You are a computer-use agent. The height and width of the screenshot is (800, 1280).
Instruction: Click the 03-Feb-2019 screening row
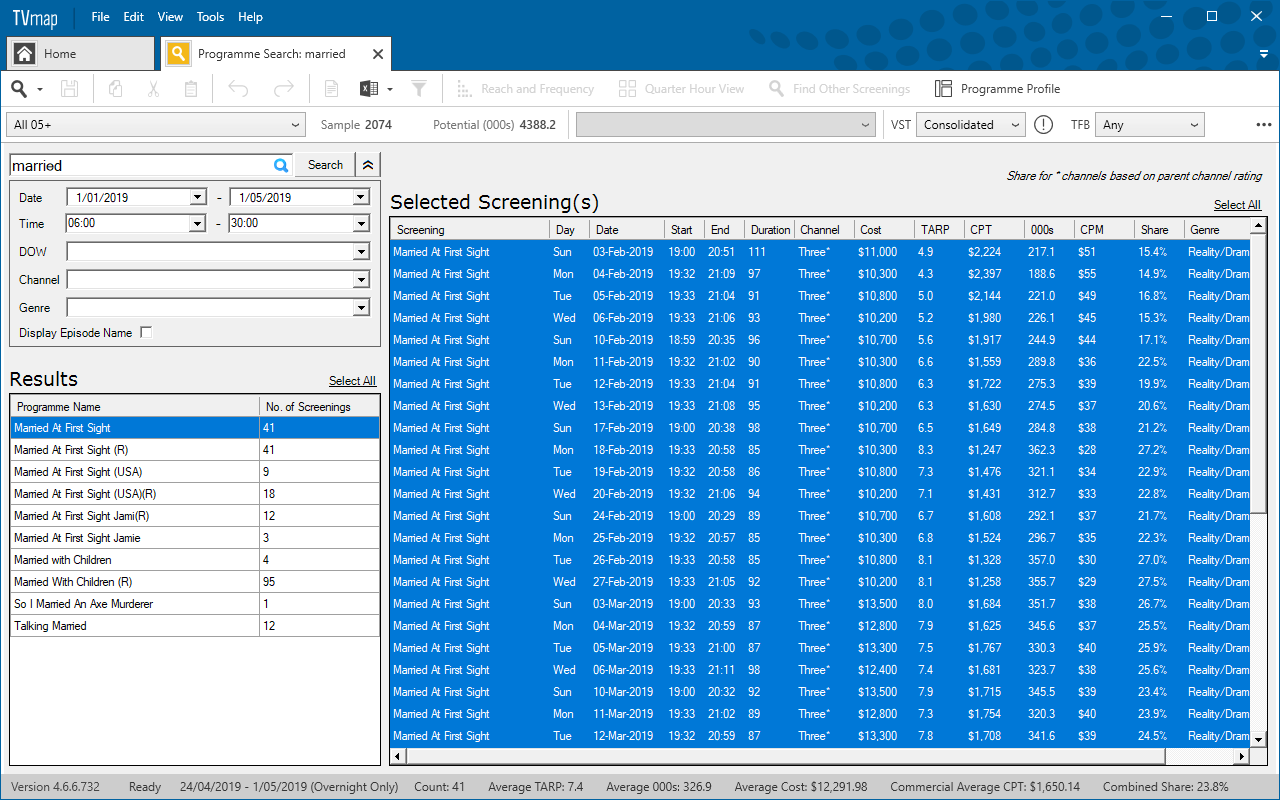(820, 252)
